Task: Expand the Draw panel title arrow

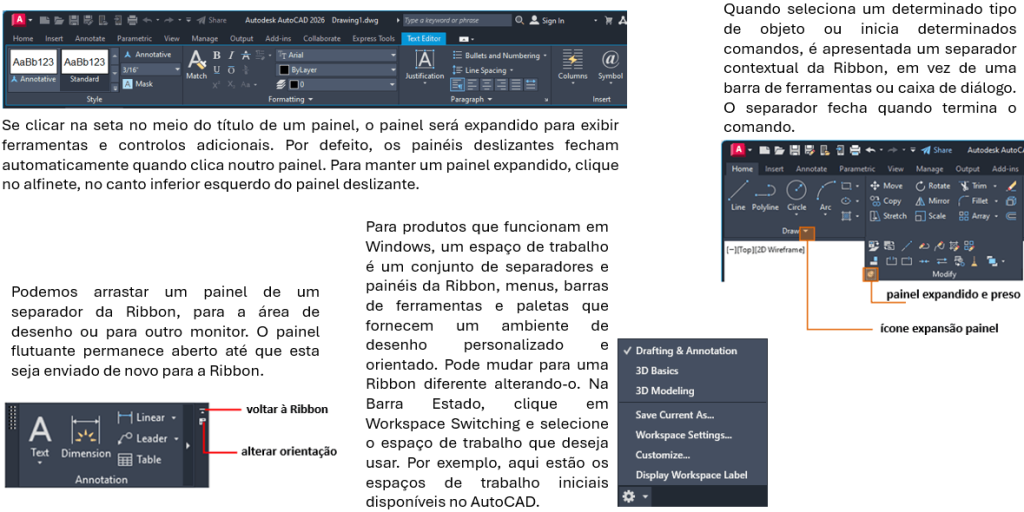Action: tap(806, 232)
